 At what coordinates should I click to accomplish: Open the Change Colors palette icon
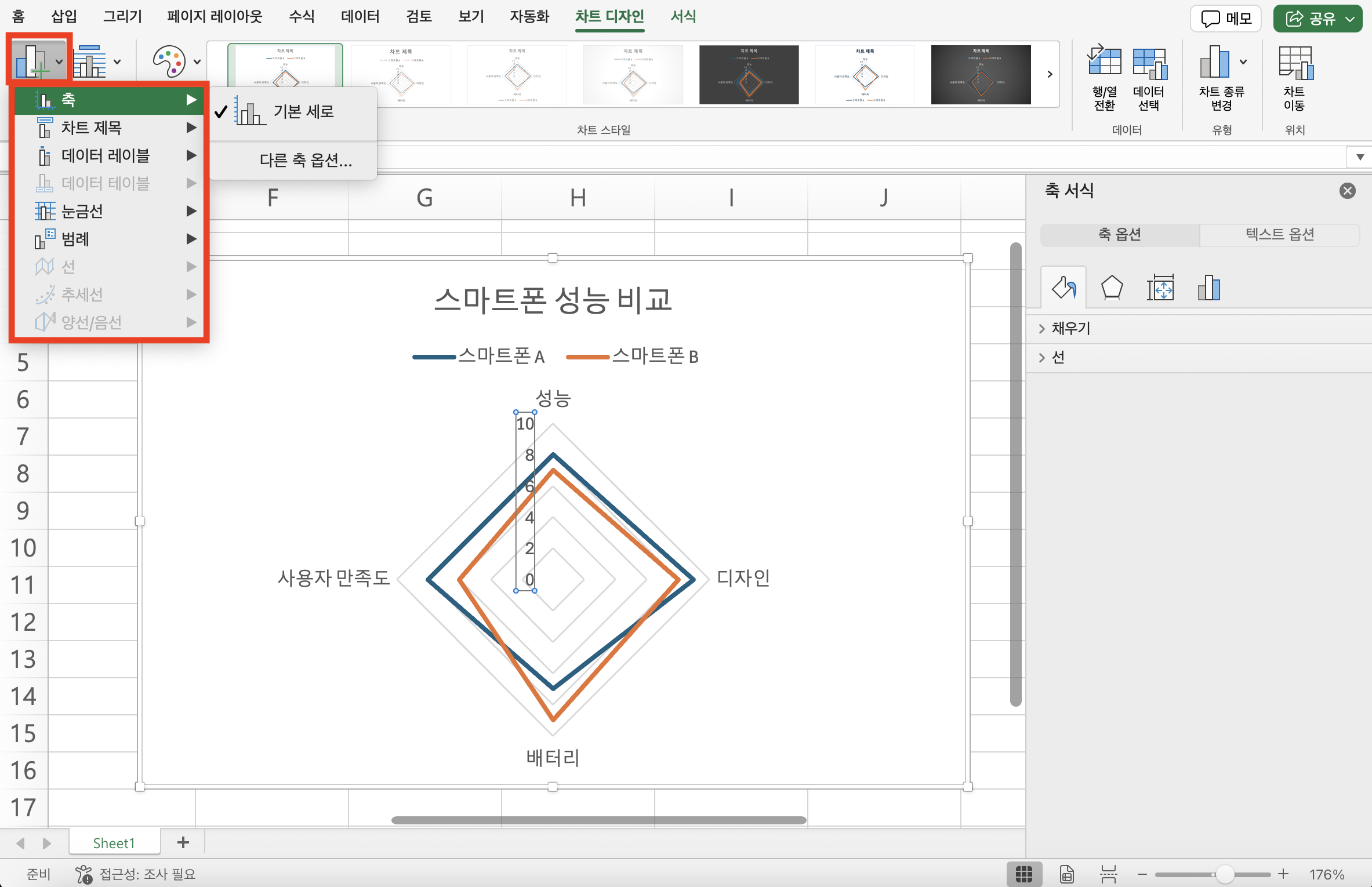click(x=169, y=61)
